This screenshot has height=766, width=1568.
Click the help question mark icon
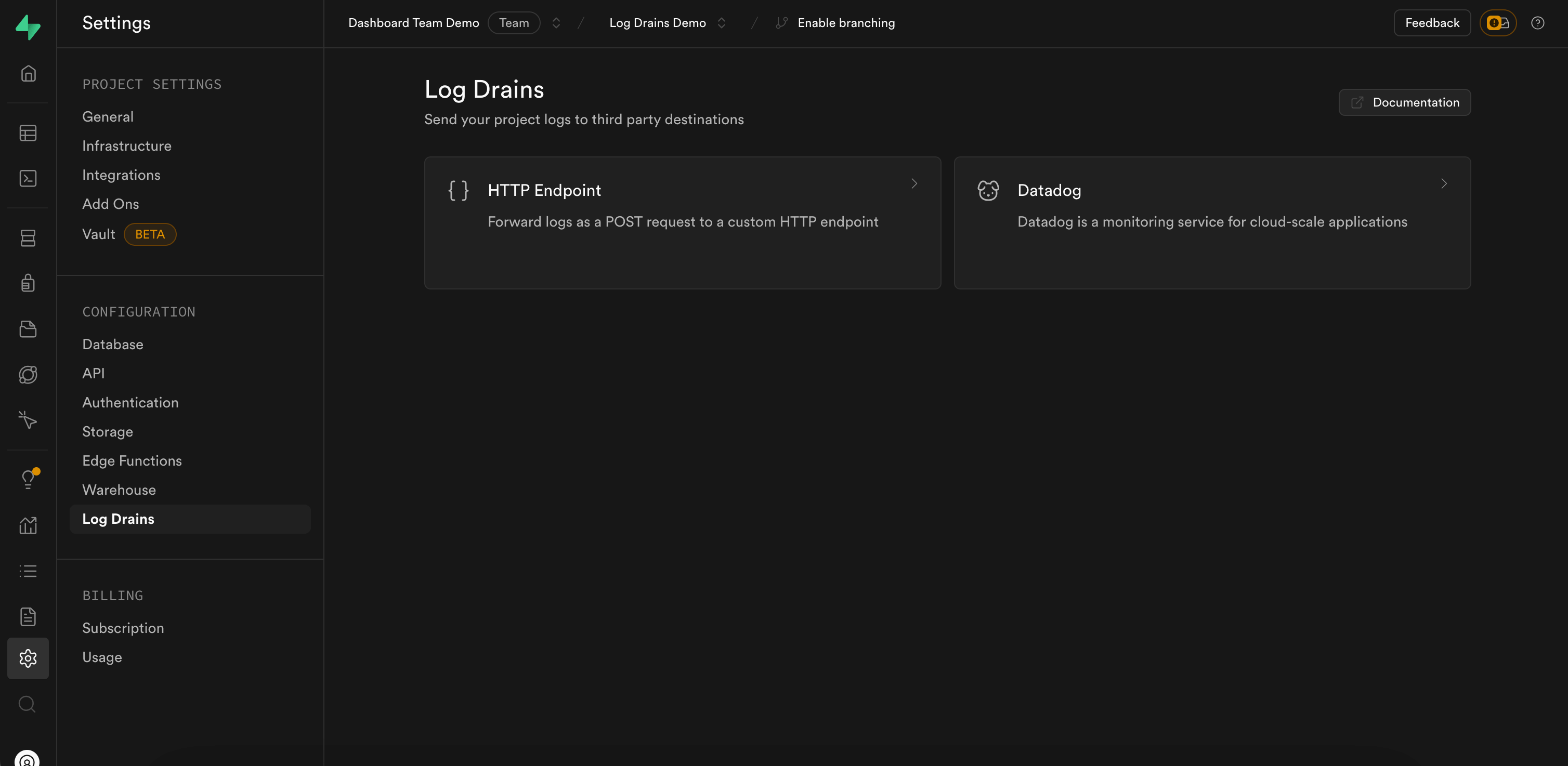pos(1537,23)
